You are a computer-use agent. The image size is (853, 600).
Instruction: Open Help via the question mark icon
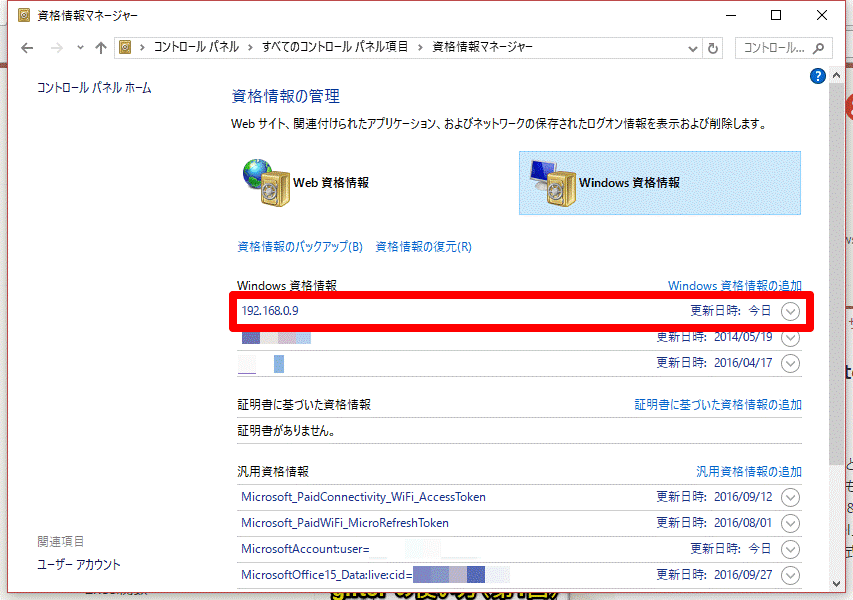(817, 76)
